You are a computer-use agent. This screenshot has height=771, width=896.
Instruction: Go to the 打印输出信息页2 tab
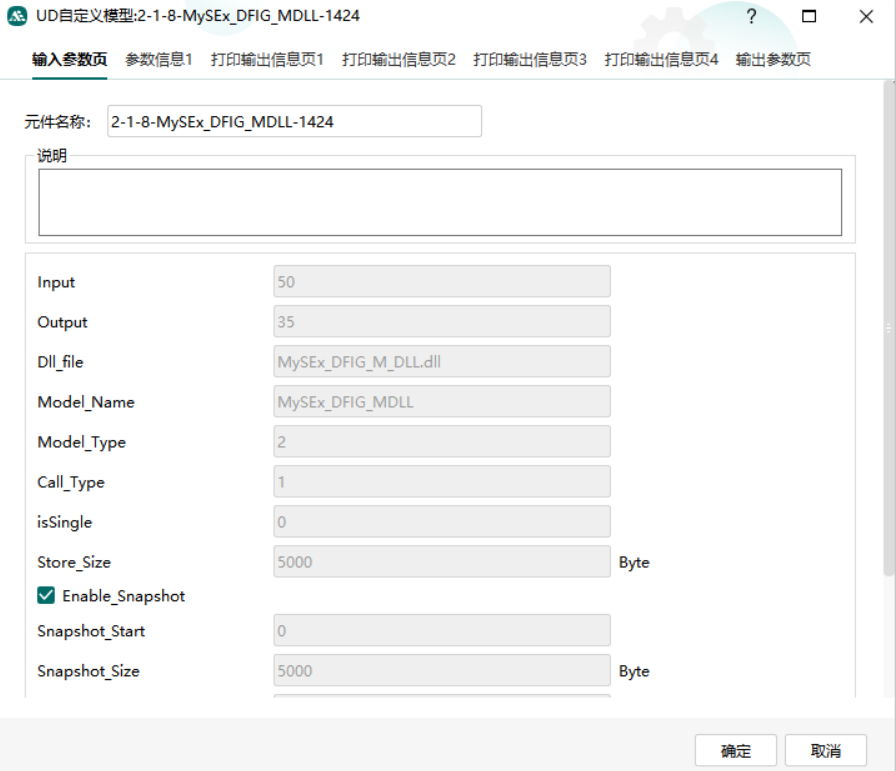point(398,60)
